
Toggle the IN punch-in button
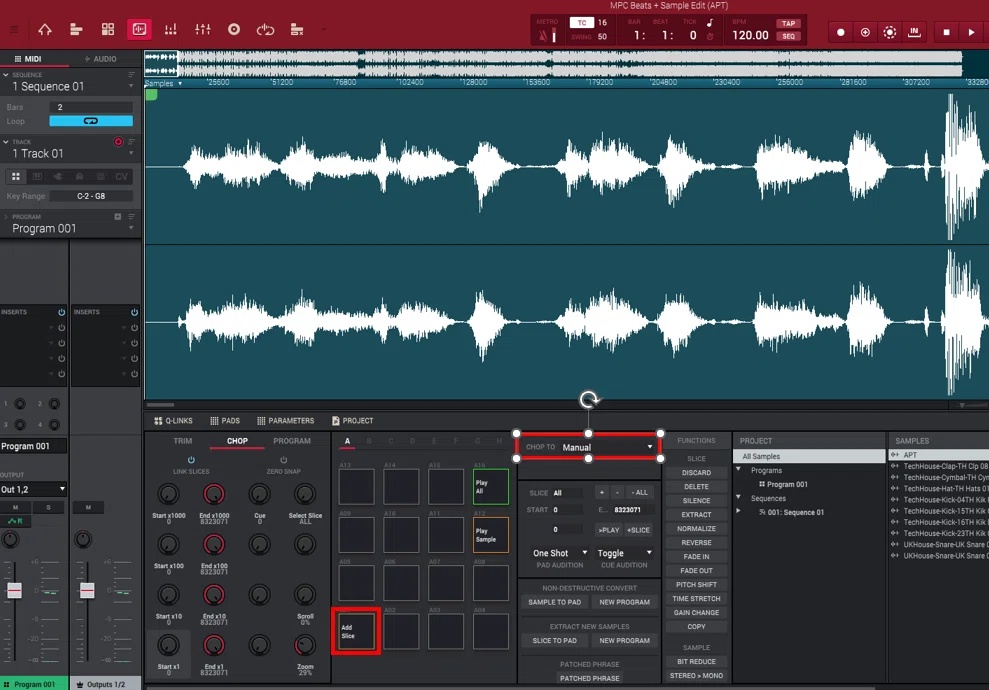914,32
